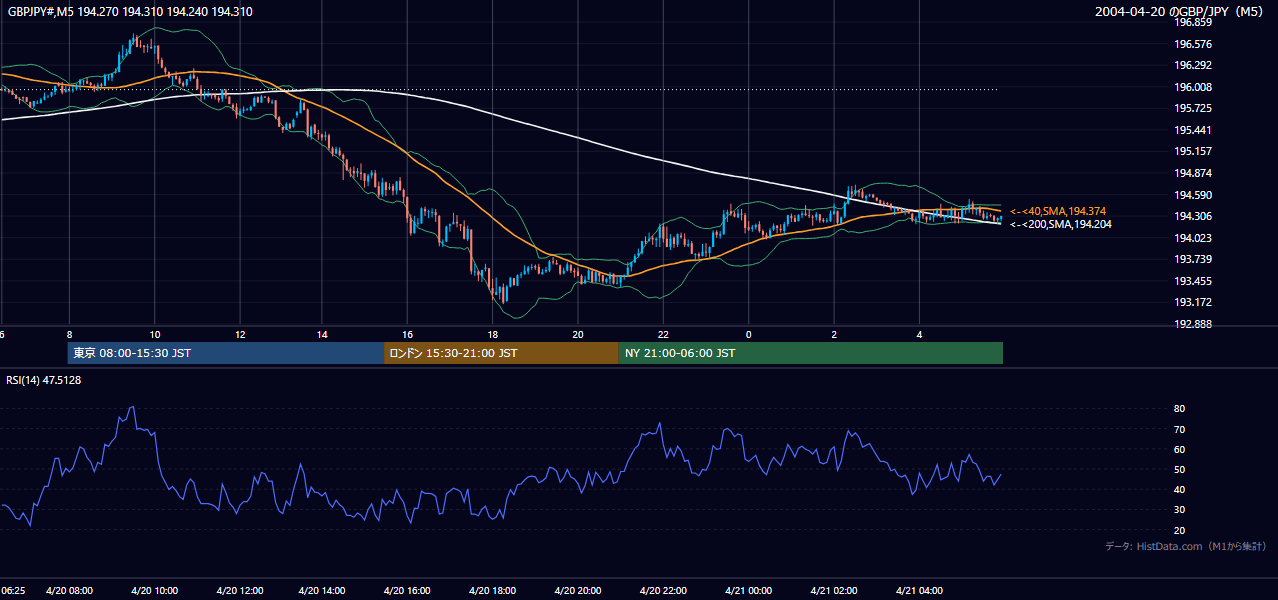Click the 193.172 price axis label
Screen dimensions: 1278x600
pos(1194,302)
